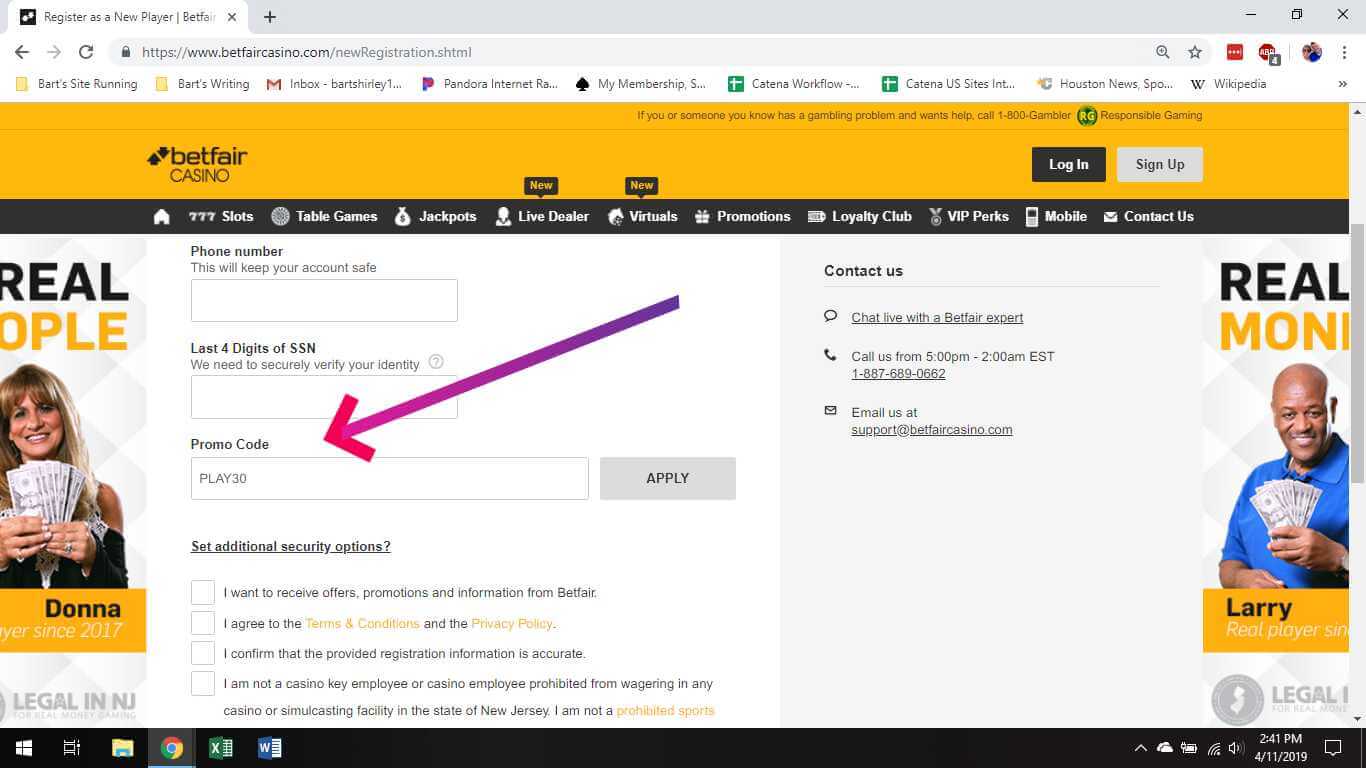
Task: Tick the registration information accurate checkbox
Action: point(203,653)
